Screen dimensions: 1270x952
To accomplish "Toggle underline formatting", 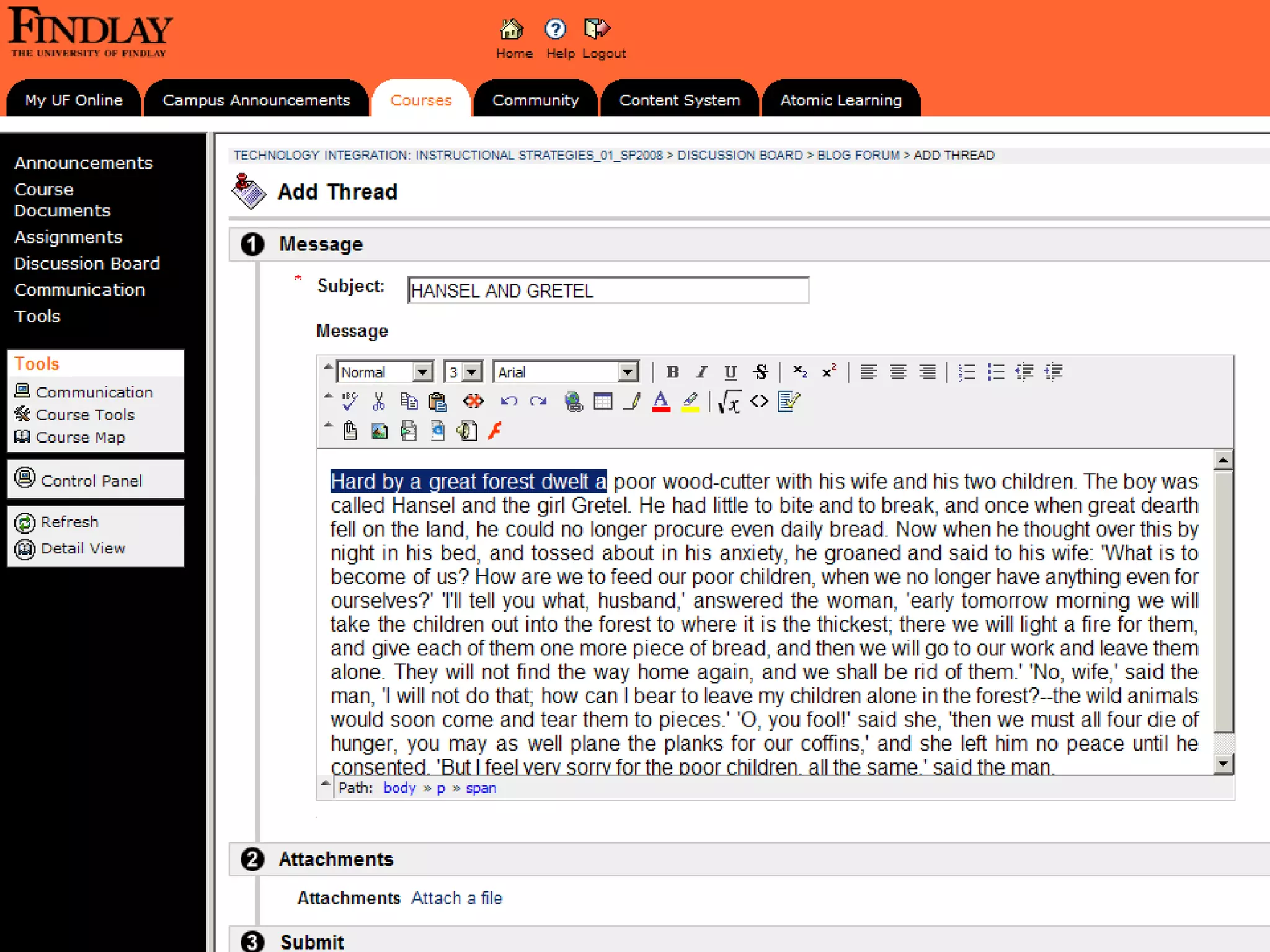I will pyautogui.click(x=730, y=372).
